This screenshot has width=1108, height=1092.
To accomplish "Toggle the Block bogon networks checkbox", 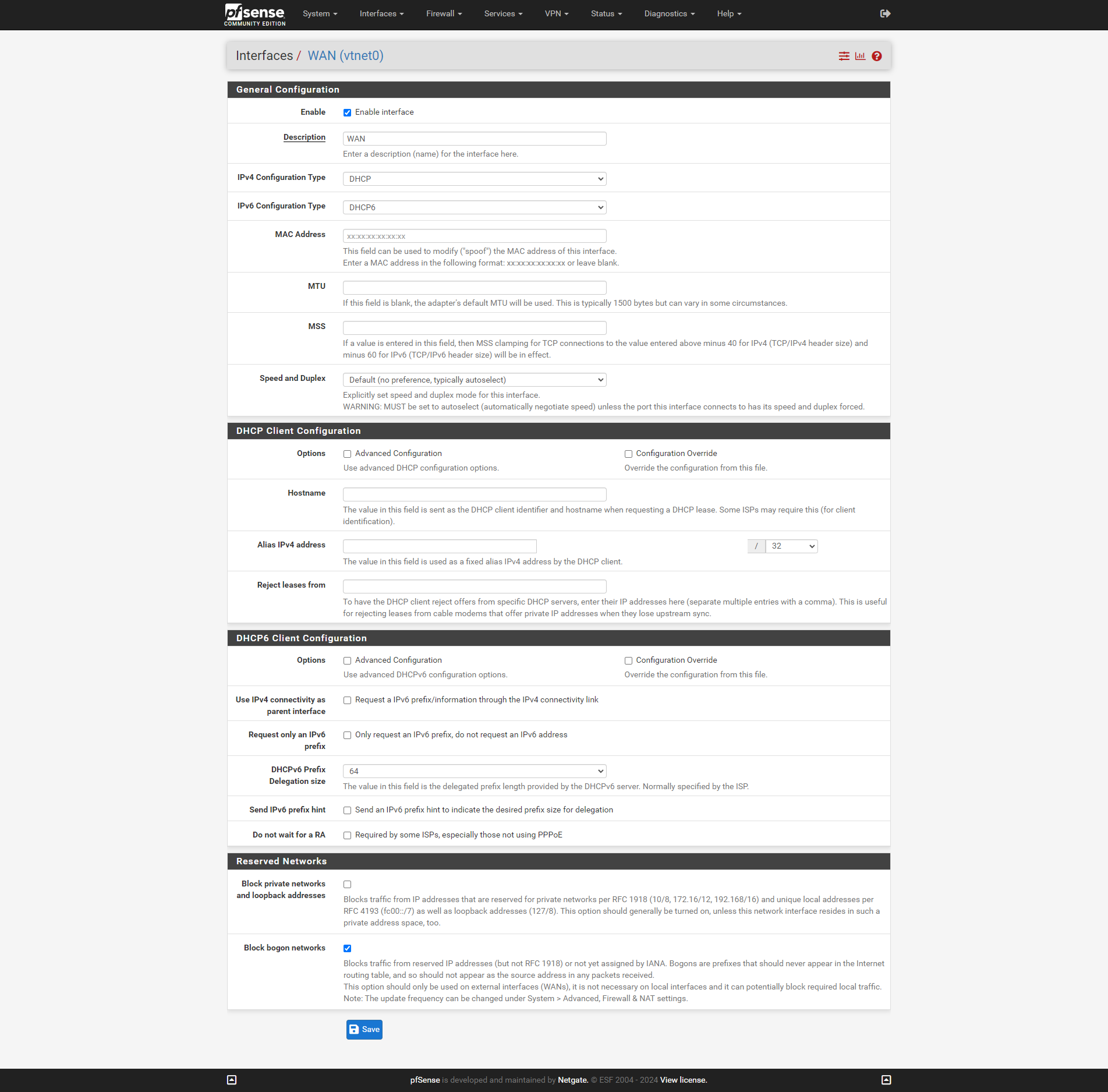I will [347, 948].
